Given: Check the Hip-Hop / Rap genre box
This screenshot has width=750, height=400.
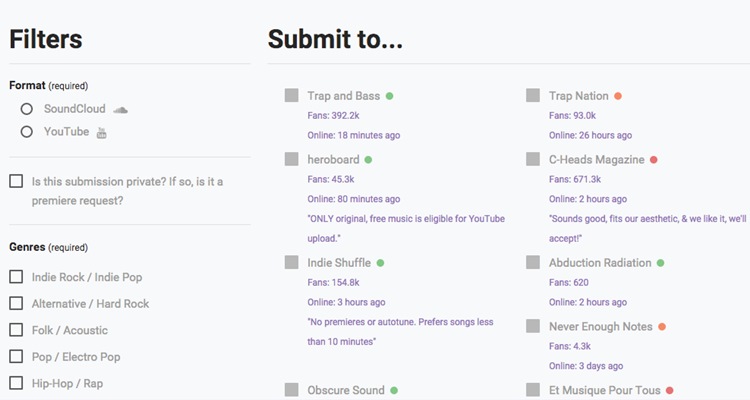Looking at the screenshot, I should pyautogui.click(x=16, y=383).
